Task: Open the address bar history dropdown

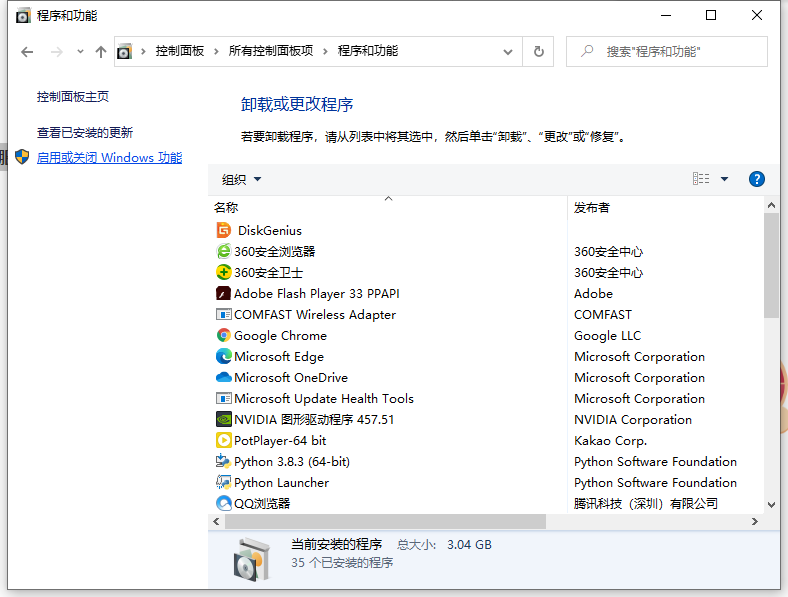Action: click(x=508, y=52)
